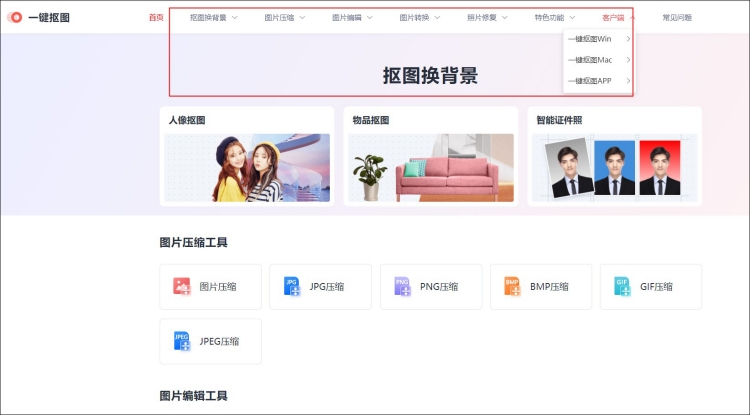Click the 图片编辑工具 section heading
This screenshot has height=415, width=750.
194,396
